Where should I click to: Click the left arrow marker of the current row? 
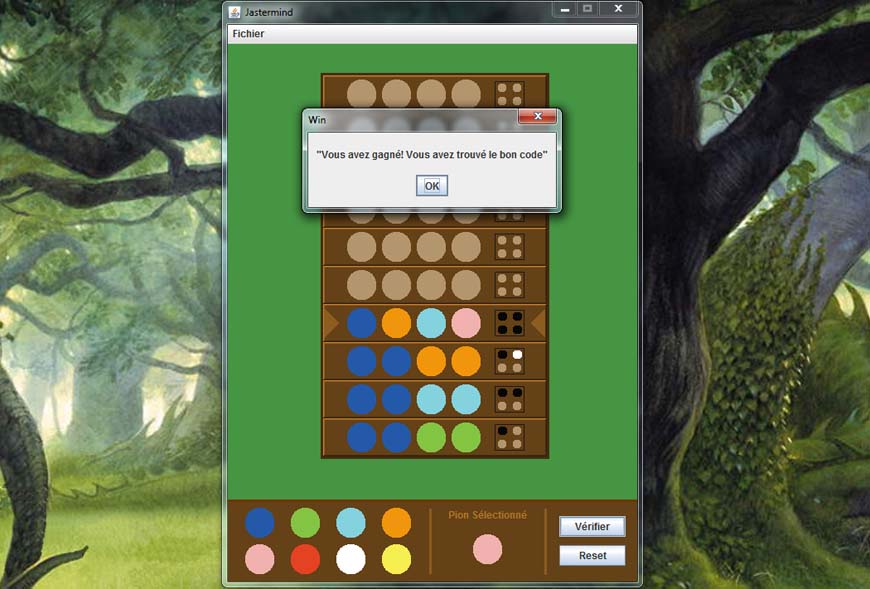tap(331, 323)
